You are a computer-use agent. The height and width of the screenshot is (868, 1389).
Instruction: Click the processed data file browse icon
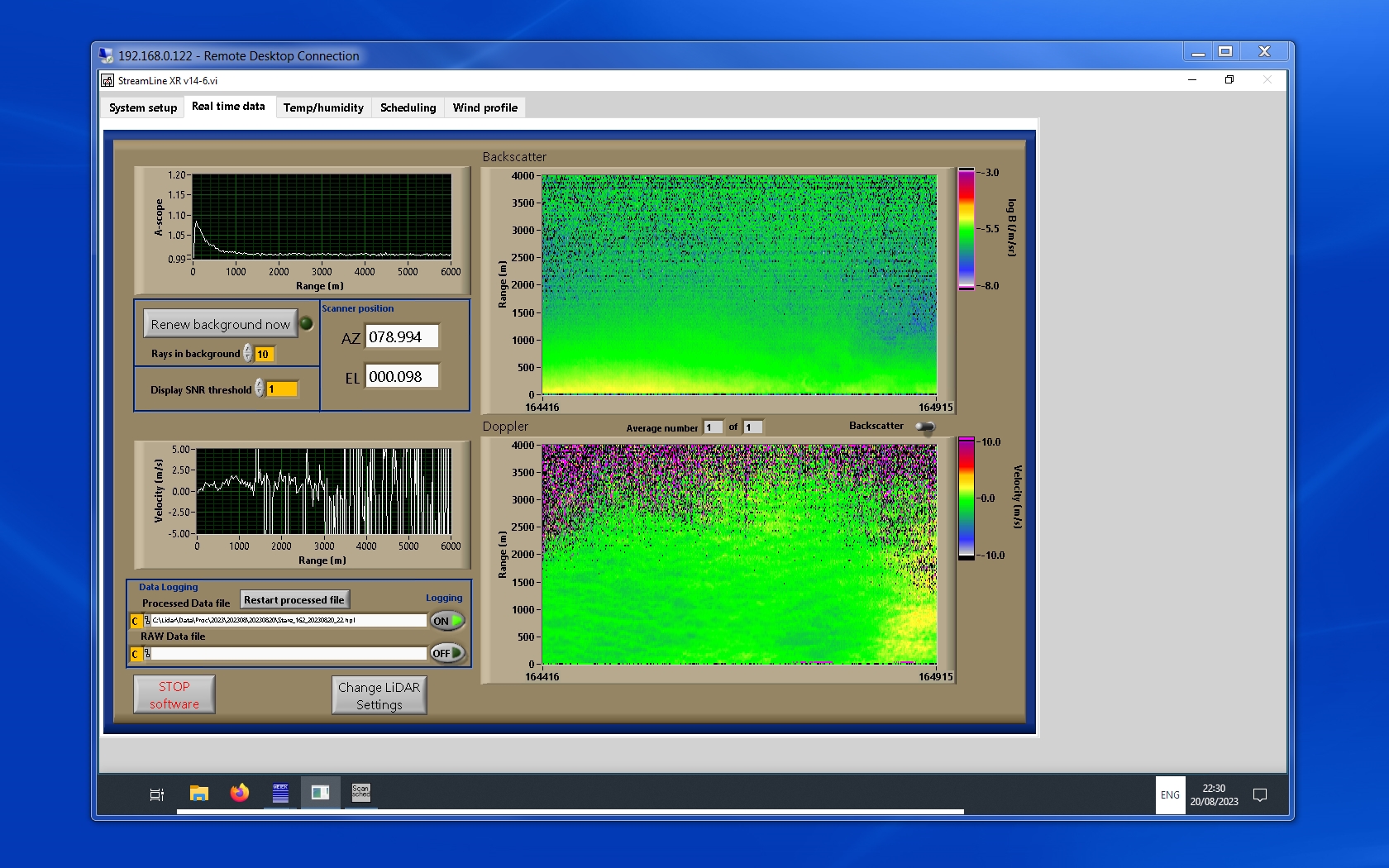[147, 621]
